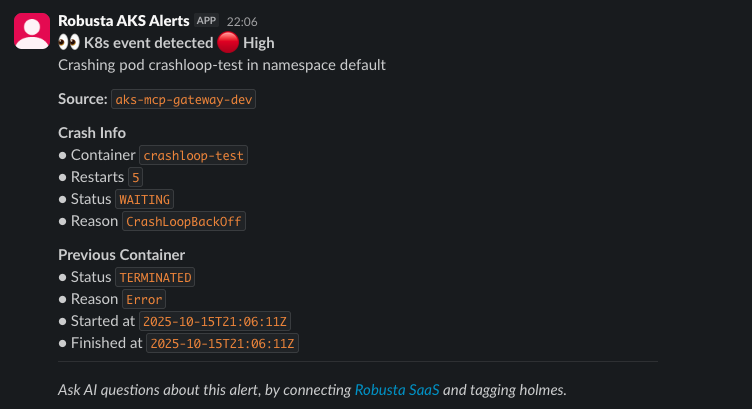Open the Robusta SaaS link
Viewport: 752px width, 409px height.
tap(397, 389)
